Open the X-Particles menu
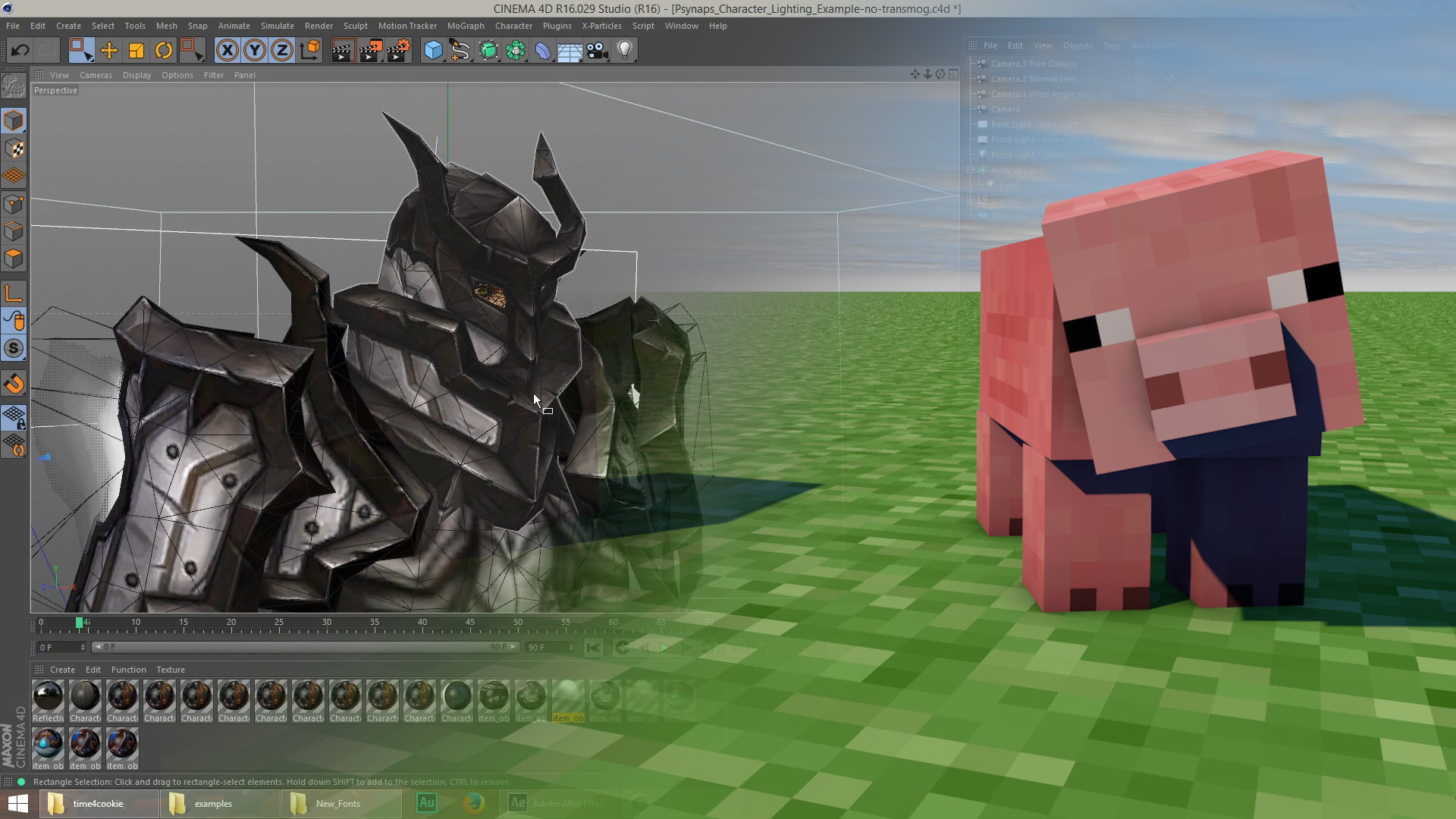1456x819 pixels. [x=601, y=26]
